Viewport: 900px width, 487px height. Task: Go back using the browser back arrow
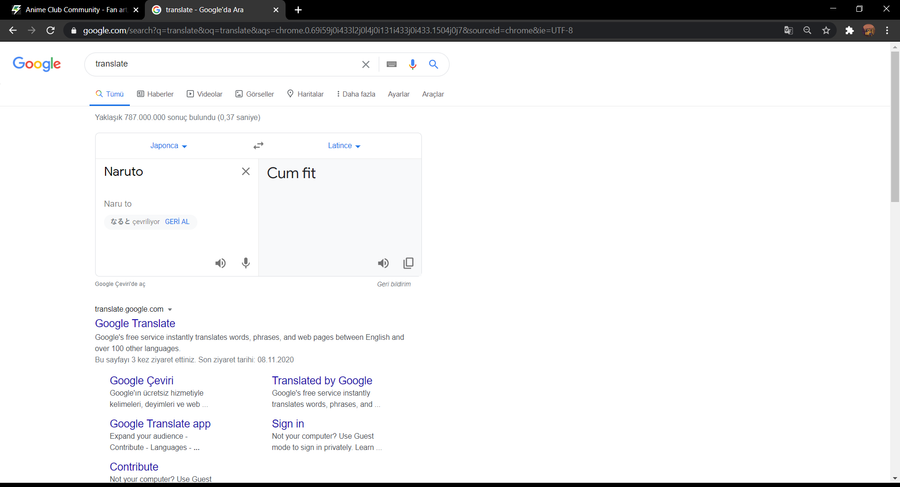click(x=13, y=30)
